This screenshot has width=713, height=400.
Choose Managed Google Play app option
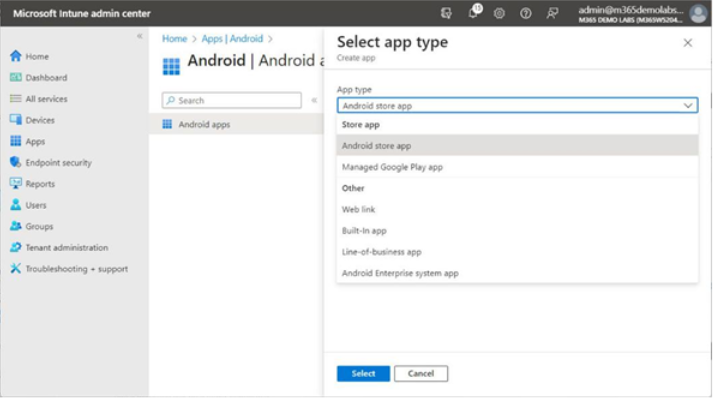[x=517, y=167]
